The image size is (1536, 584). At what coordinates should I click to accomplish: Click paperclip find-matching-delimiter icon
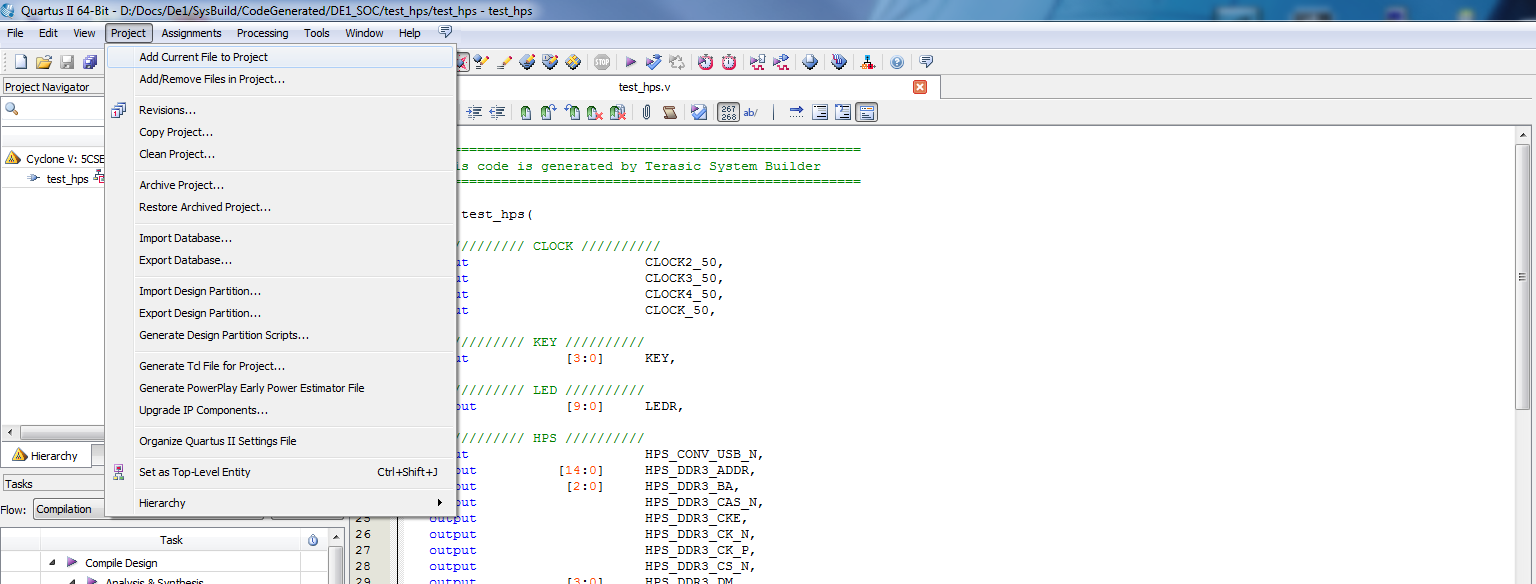647,112
